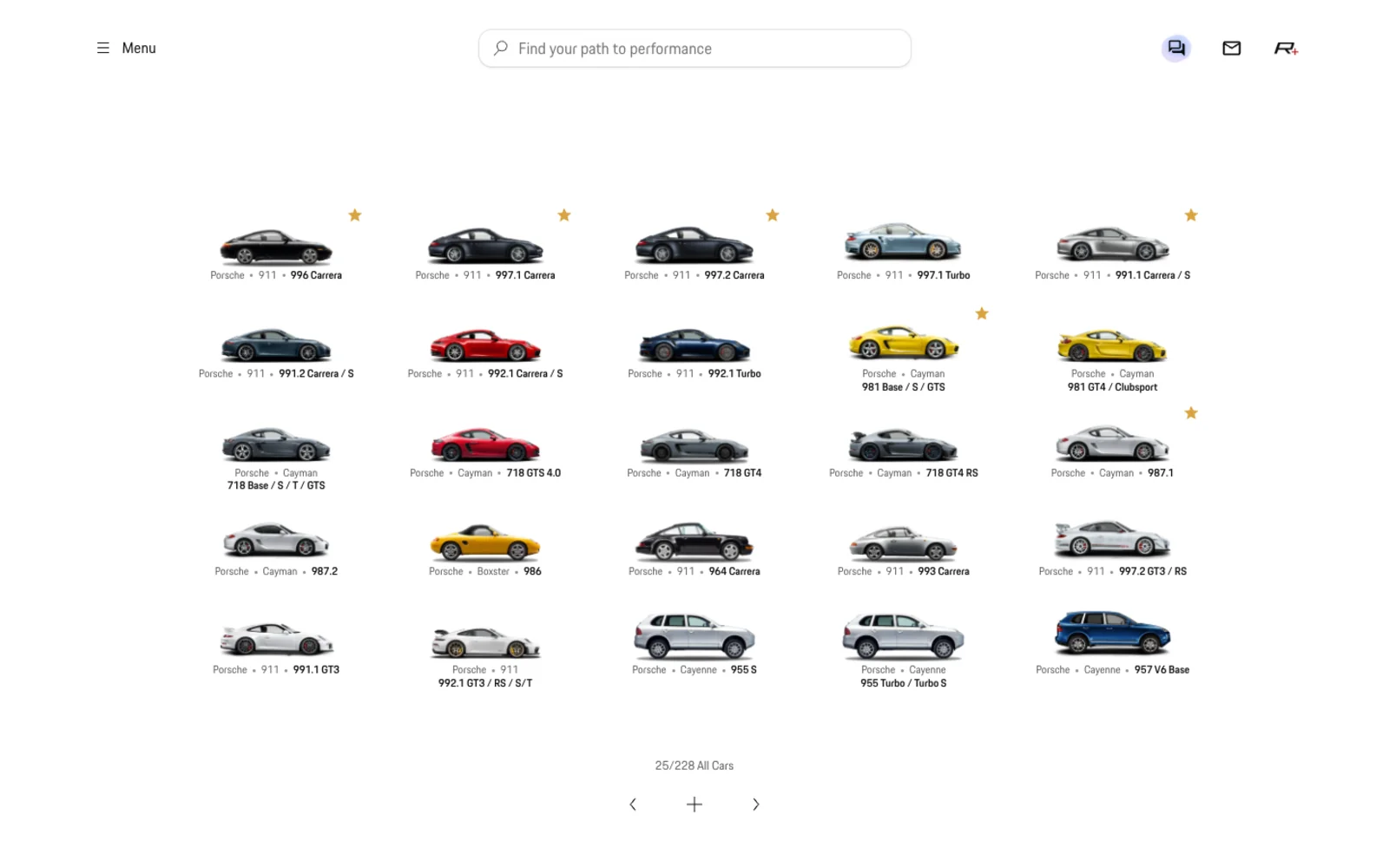Viewport: 1389px width, 868px height.
Task: Select the silver 993 Carrera car image
Action: point(903,543)
